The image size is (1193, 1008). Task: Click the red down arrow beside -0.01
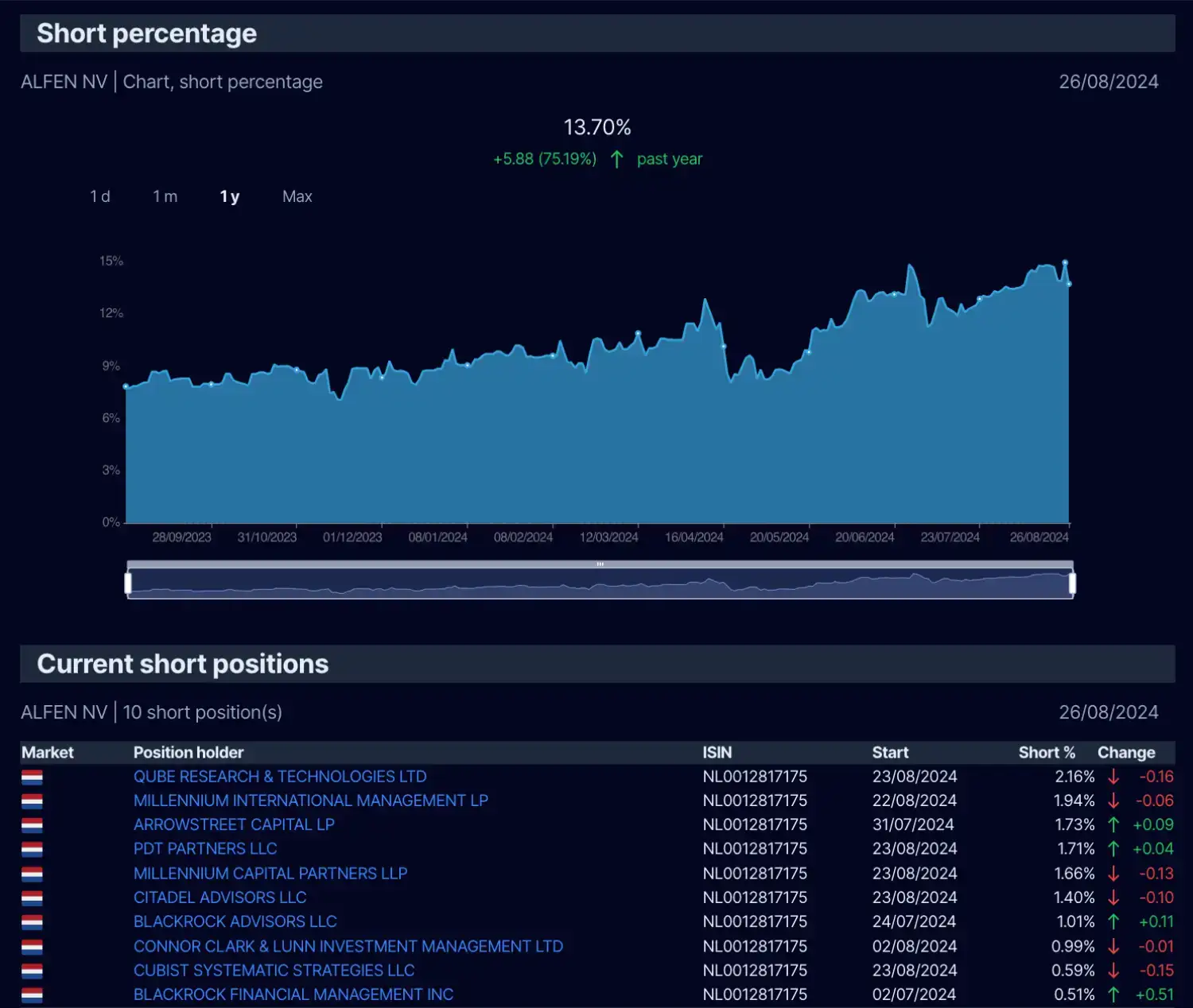1113,946
